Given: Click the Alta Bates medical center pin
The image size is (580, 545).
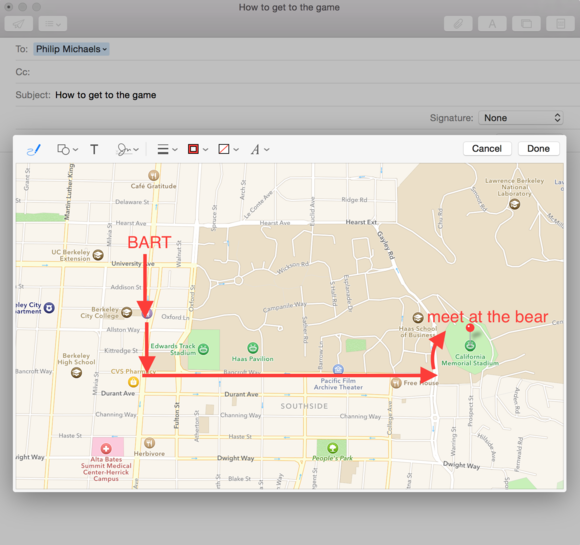Looking at the screenshot, I should coord(106,448).
